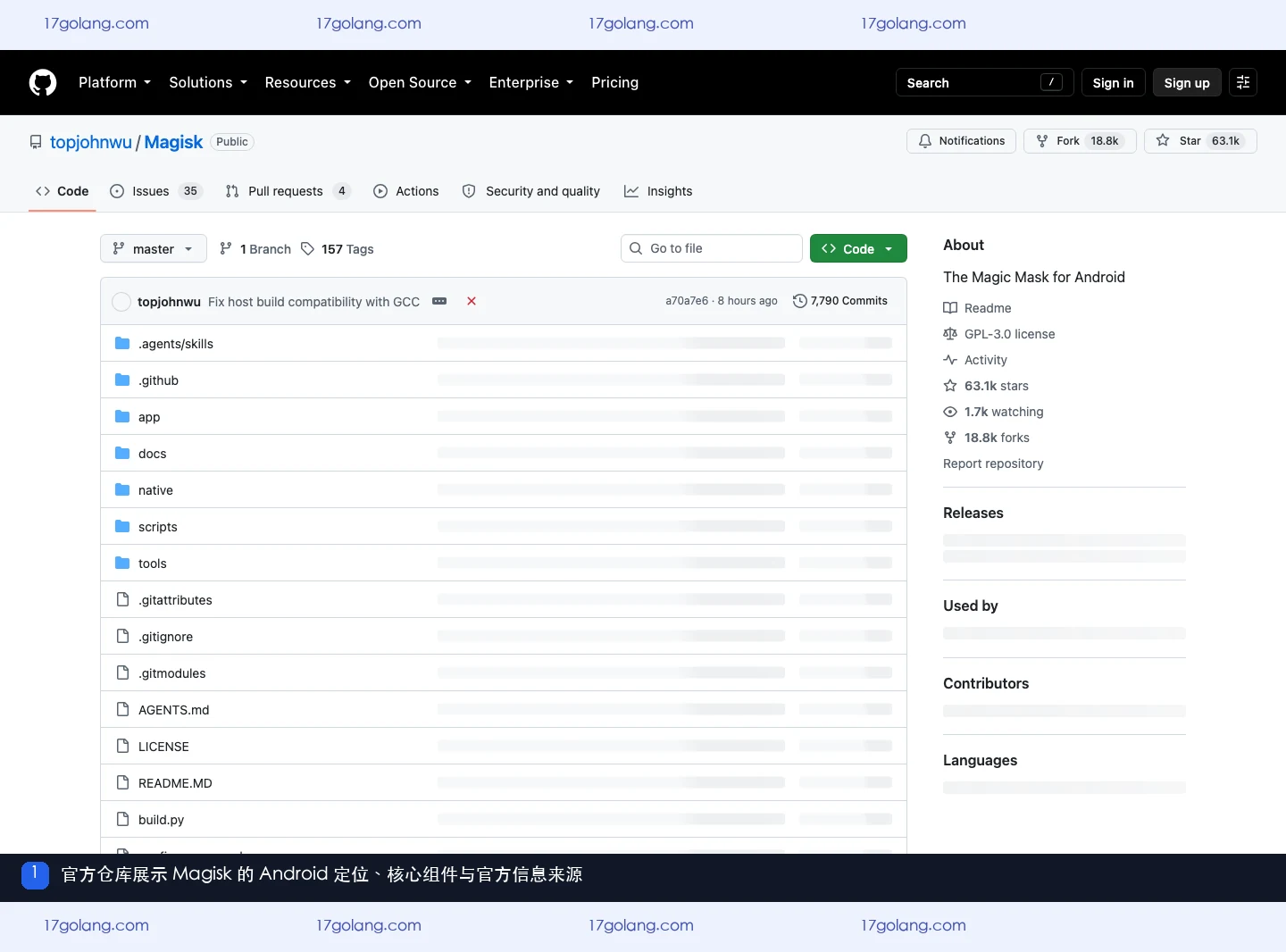Screen dimensions: 1286x952
Task: Click the Fork button
Action: 1080,141
